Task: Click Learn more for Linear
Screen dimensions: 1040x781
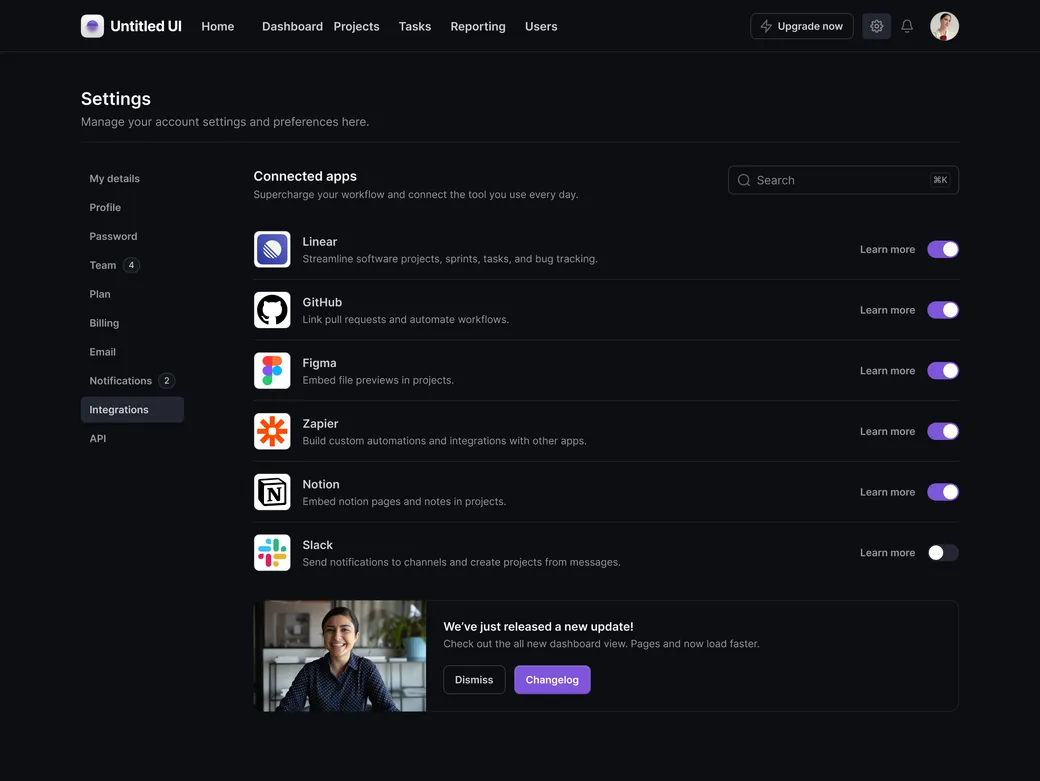Action: click(887, 249)
